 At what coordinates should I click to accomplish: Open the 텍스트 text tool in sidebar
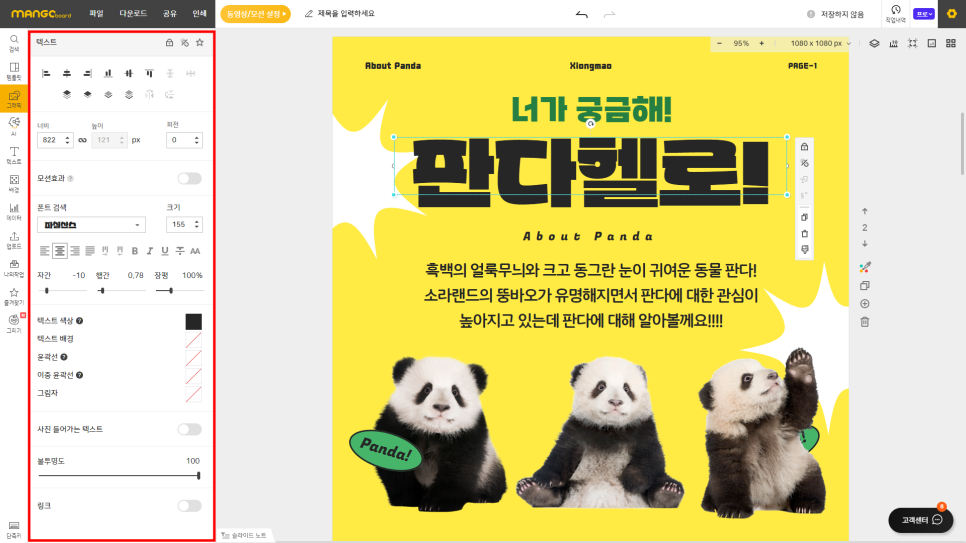[x=14, y=155]
